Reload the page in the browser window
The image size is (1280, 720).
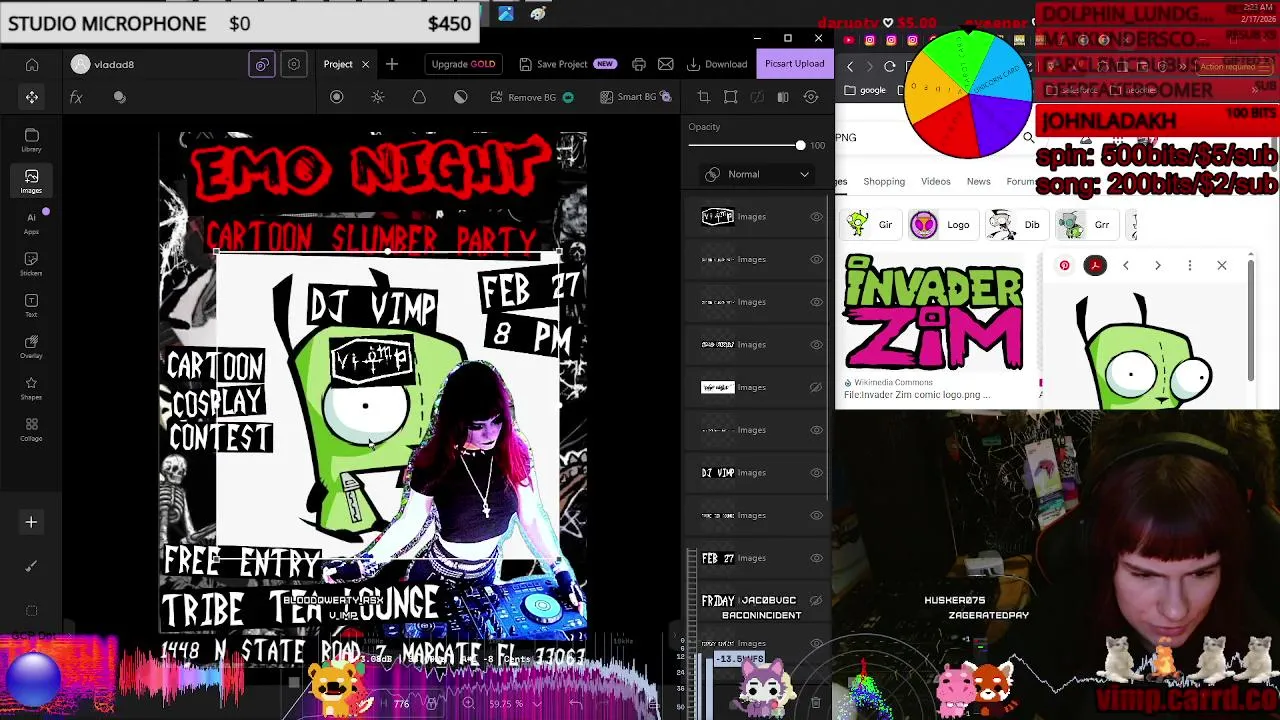coord(890,66)
